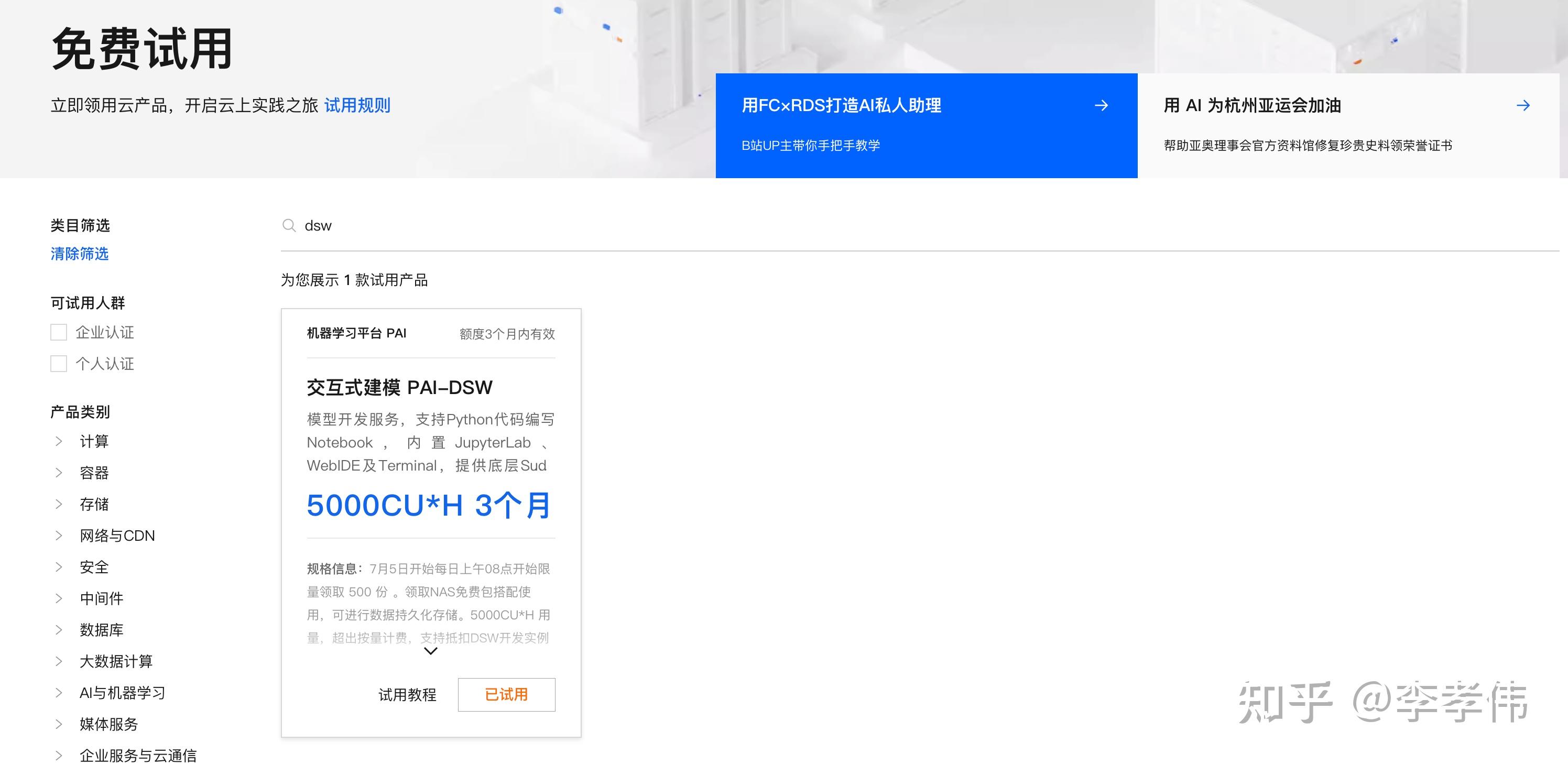Select 企业服务与云通信 product category
The height and width of the screenshot is (764, 1568).
pyautogui.click(x=138, y=756)
